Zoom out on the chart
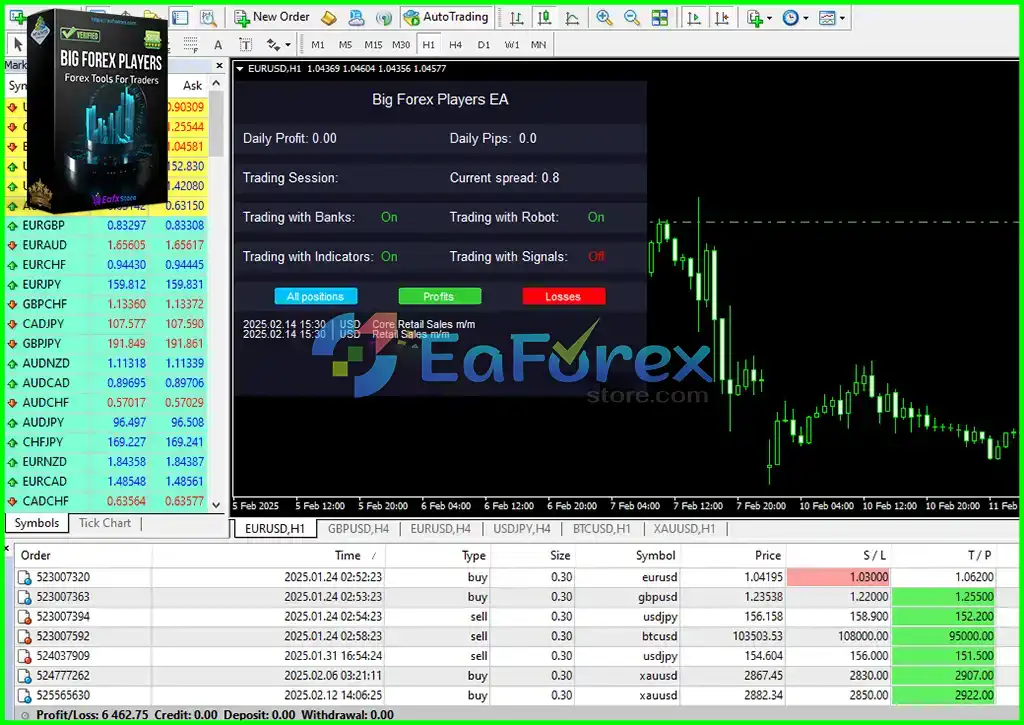 [x=632, y=18]
